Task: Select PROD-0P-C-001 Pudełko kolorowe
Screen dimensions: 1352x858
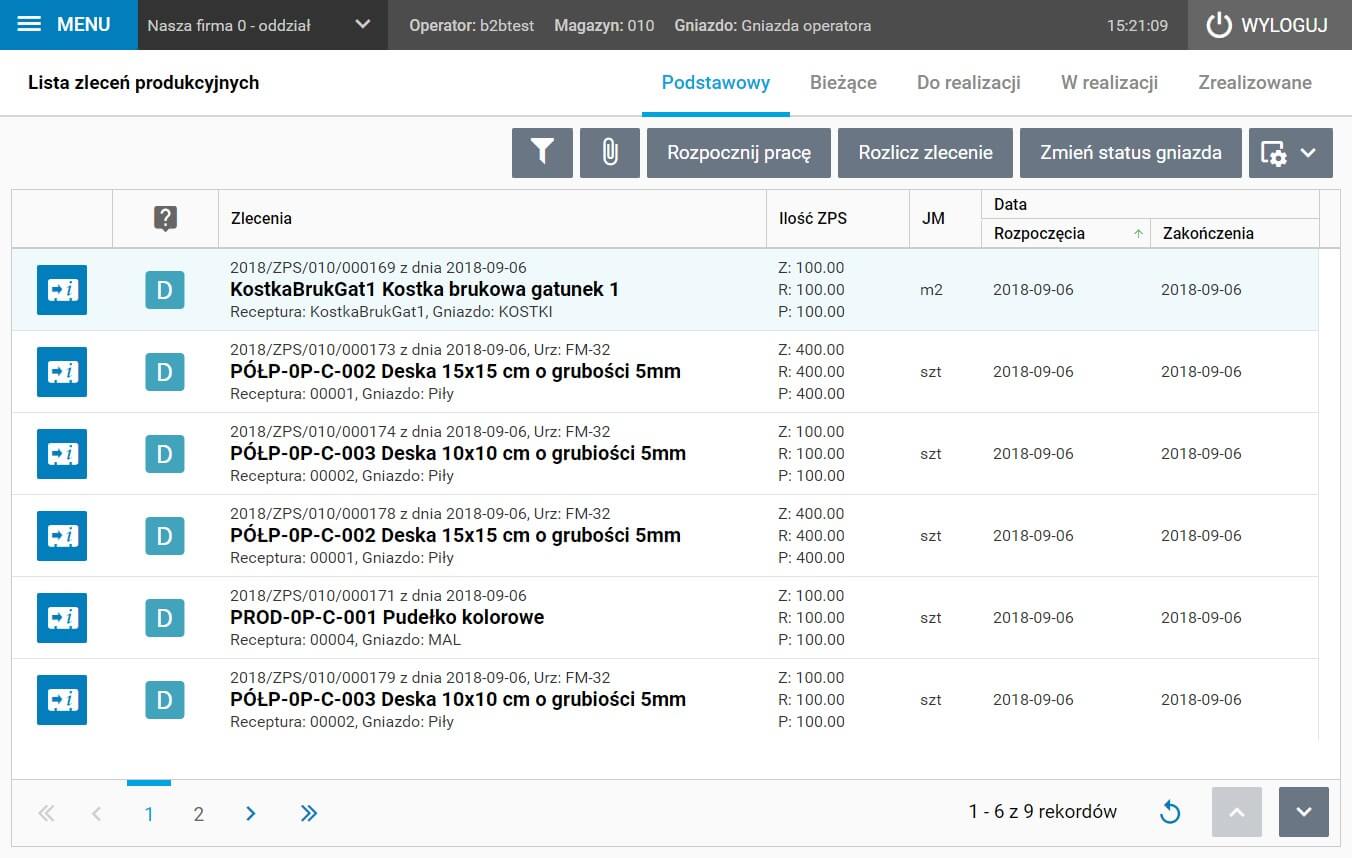Action: click(x=387, y=618)
